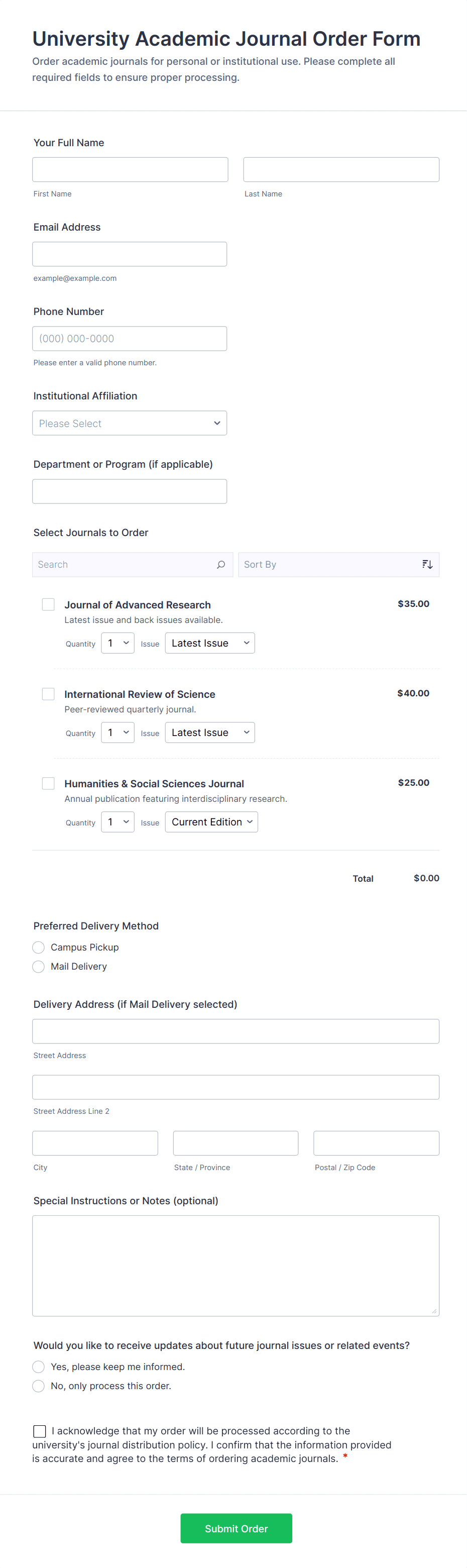
Task: Click the Special Instructions text area
Action: pos(236,1266)
